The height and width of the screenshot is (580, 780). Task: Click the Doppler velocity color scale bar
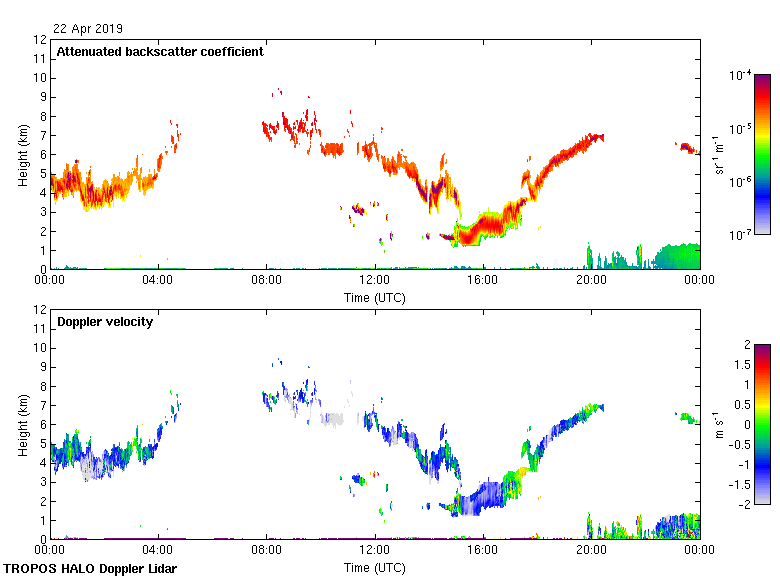pyautogui.click(x=762, y=424)
